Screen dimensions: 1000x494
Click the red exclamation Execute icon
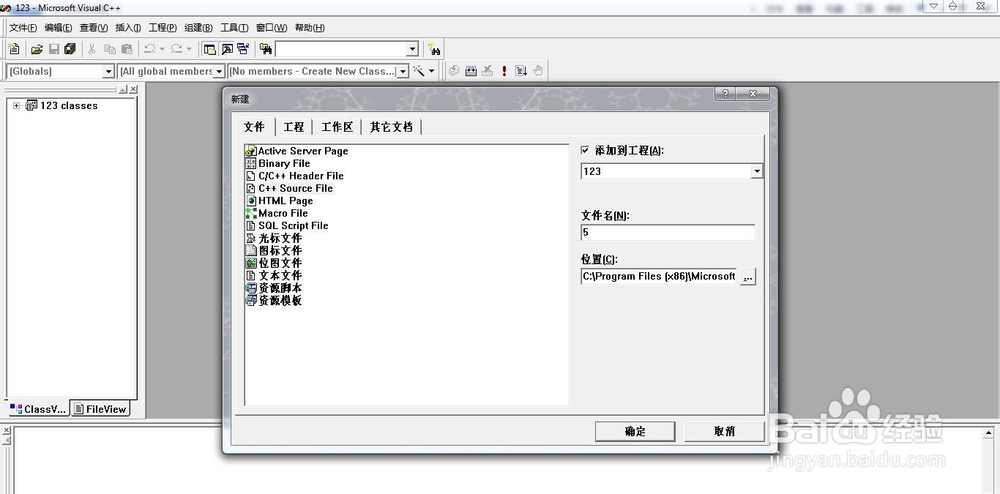[504, 71]
